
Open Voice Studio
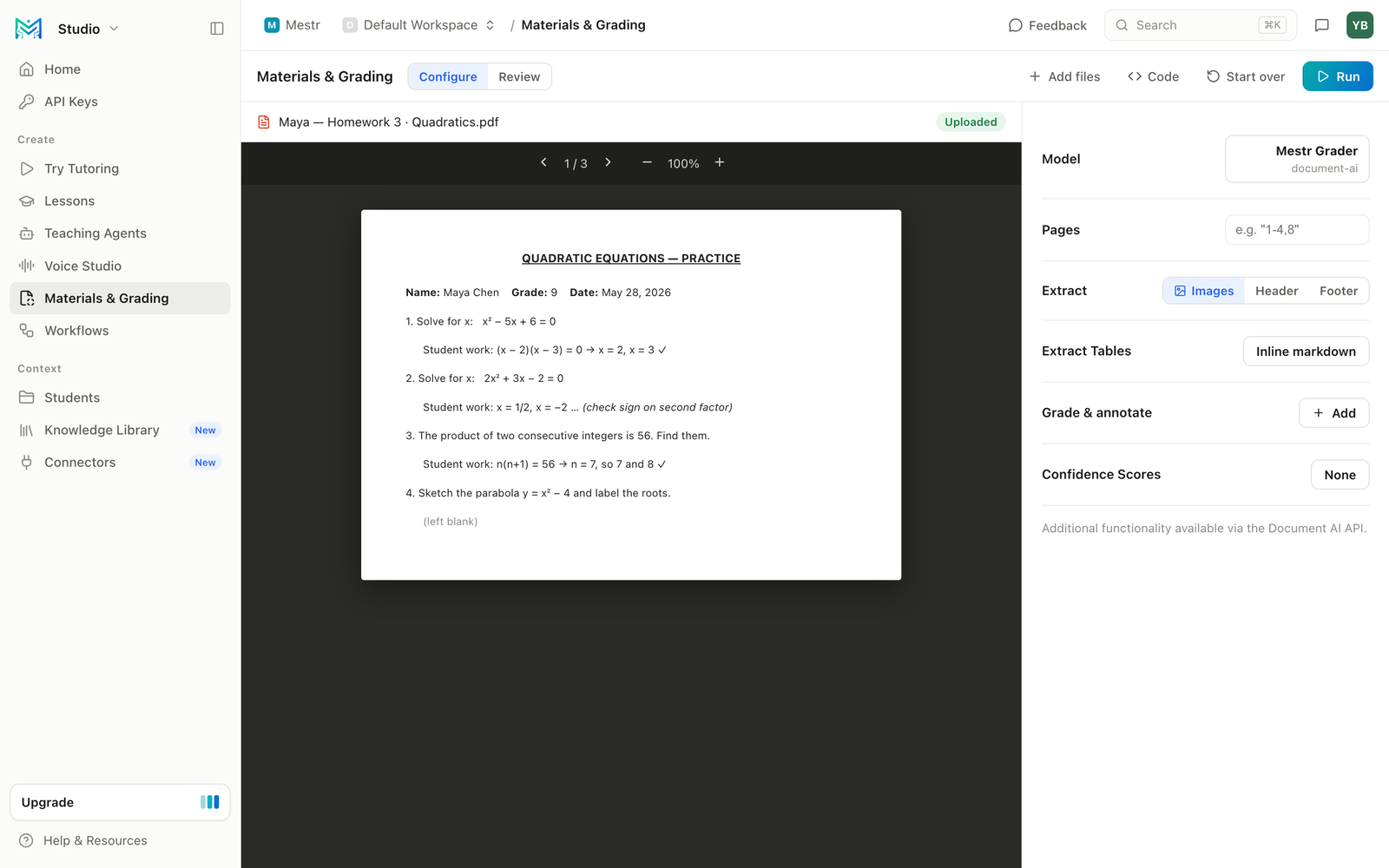click(x=120, y=266)
